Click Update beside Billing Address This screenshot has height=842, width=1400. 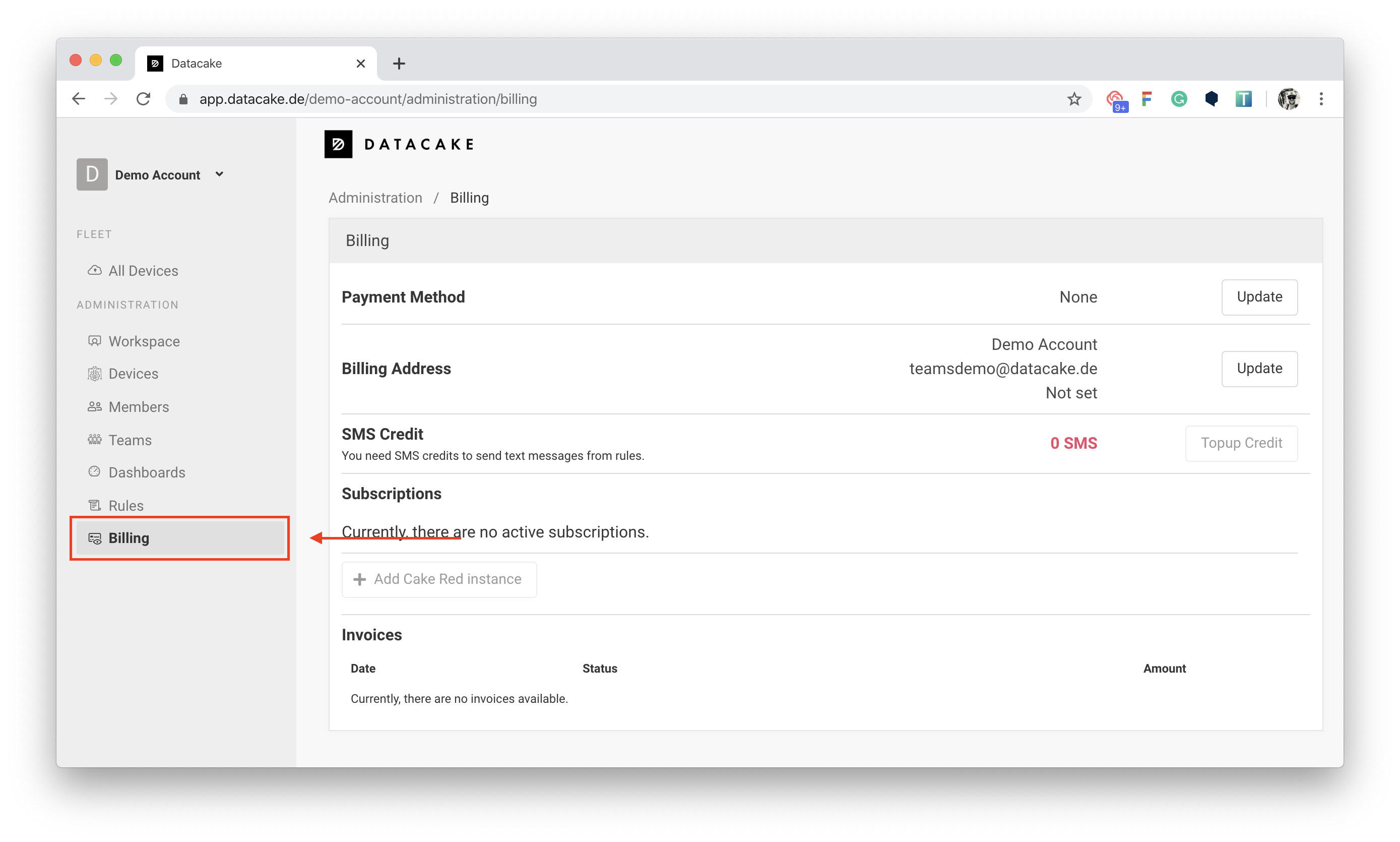(1259, 368)
